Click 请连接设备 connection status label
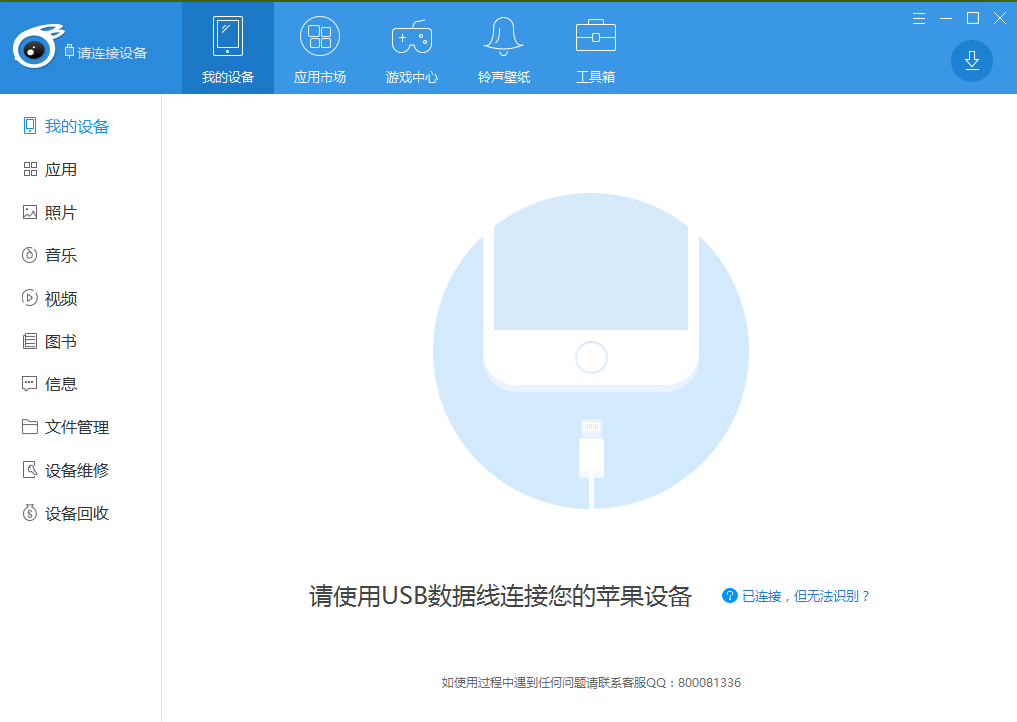Viewport: 1017px width, 722px height. pos(106,53)
